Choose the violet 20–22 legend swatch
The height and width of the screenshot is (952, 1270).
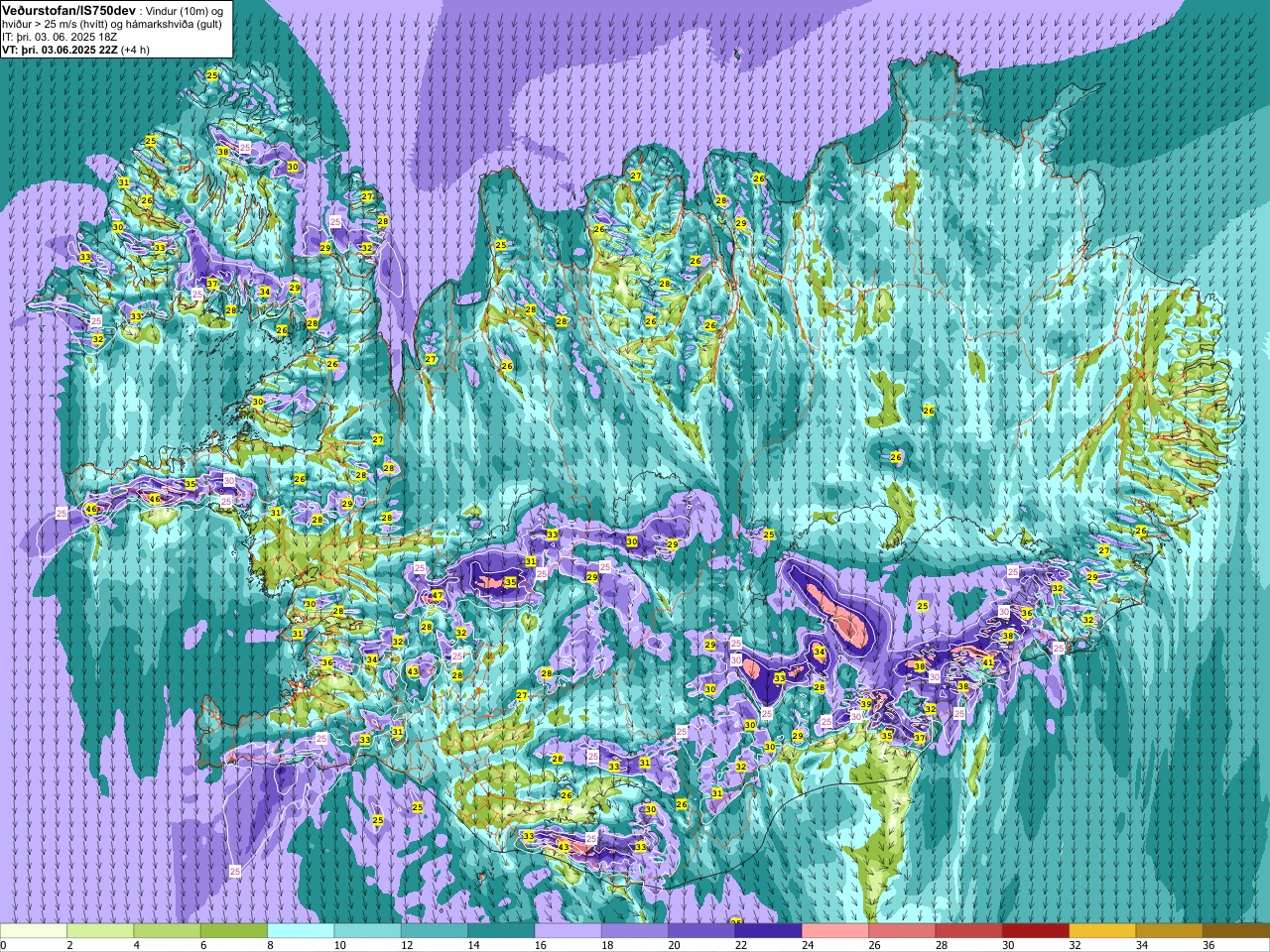(x=701, y=931)
